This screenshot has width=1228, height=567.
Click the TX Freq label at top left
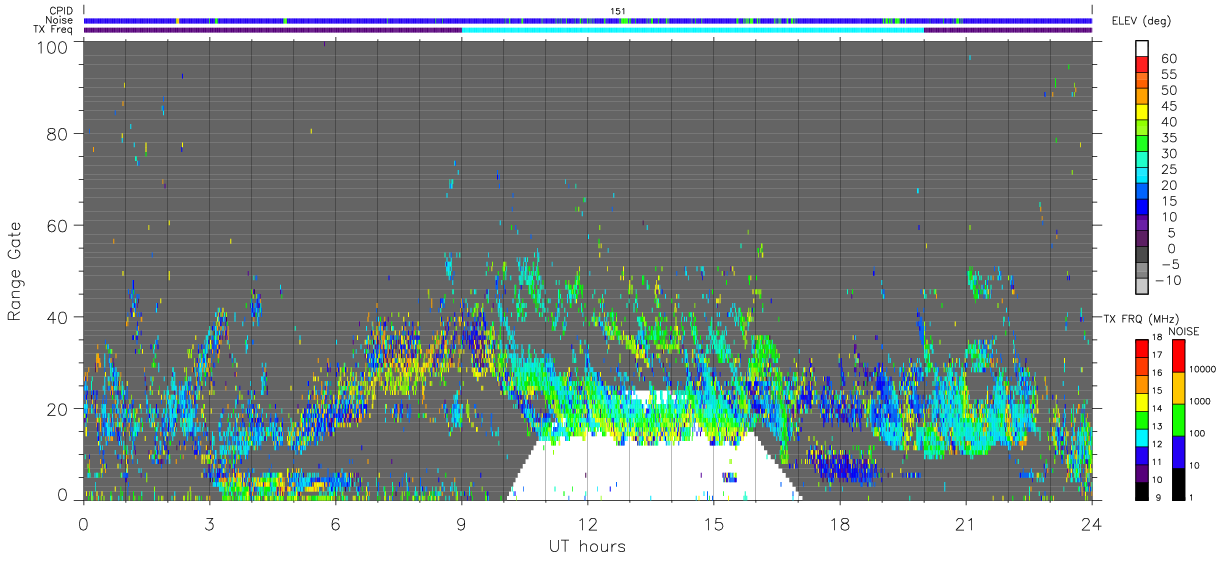[54, 30]
